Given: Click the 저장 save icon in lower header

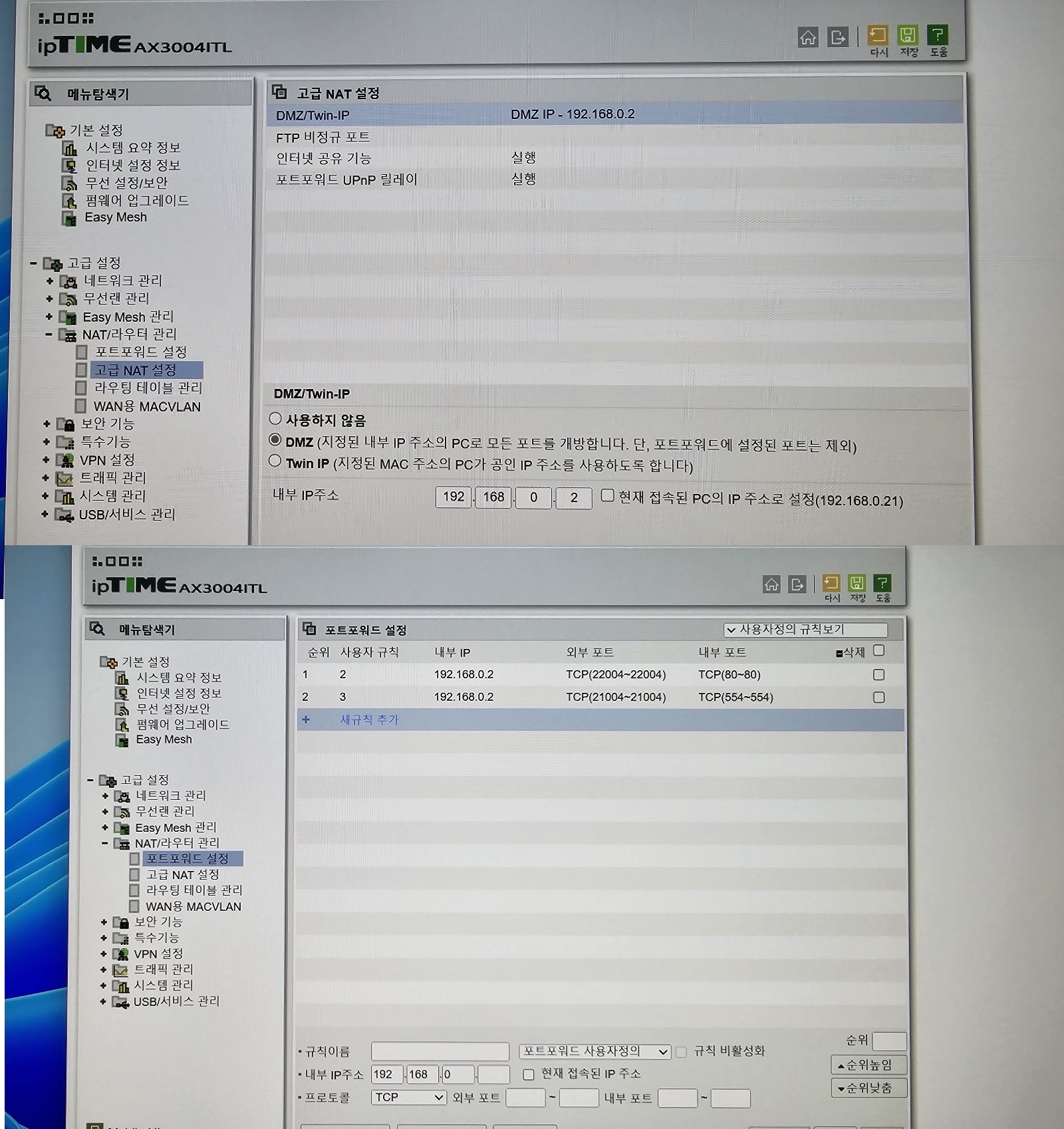Looking at the screenshot, I should (x=857, y=583).
